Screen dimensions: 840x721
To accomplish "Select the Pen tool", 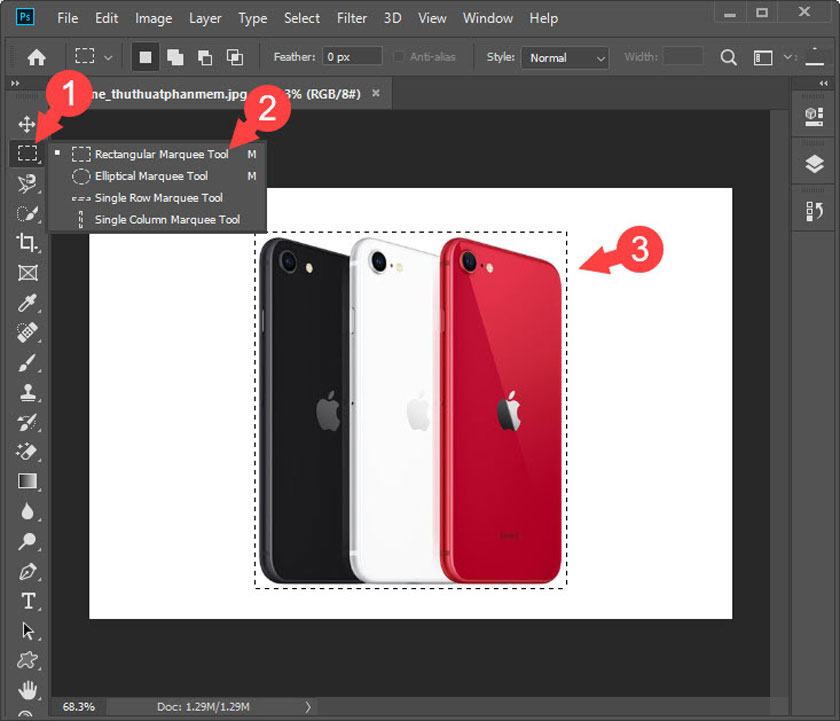I will pos(27,572).
